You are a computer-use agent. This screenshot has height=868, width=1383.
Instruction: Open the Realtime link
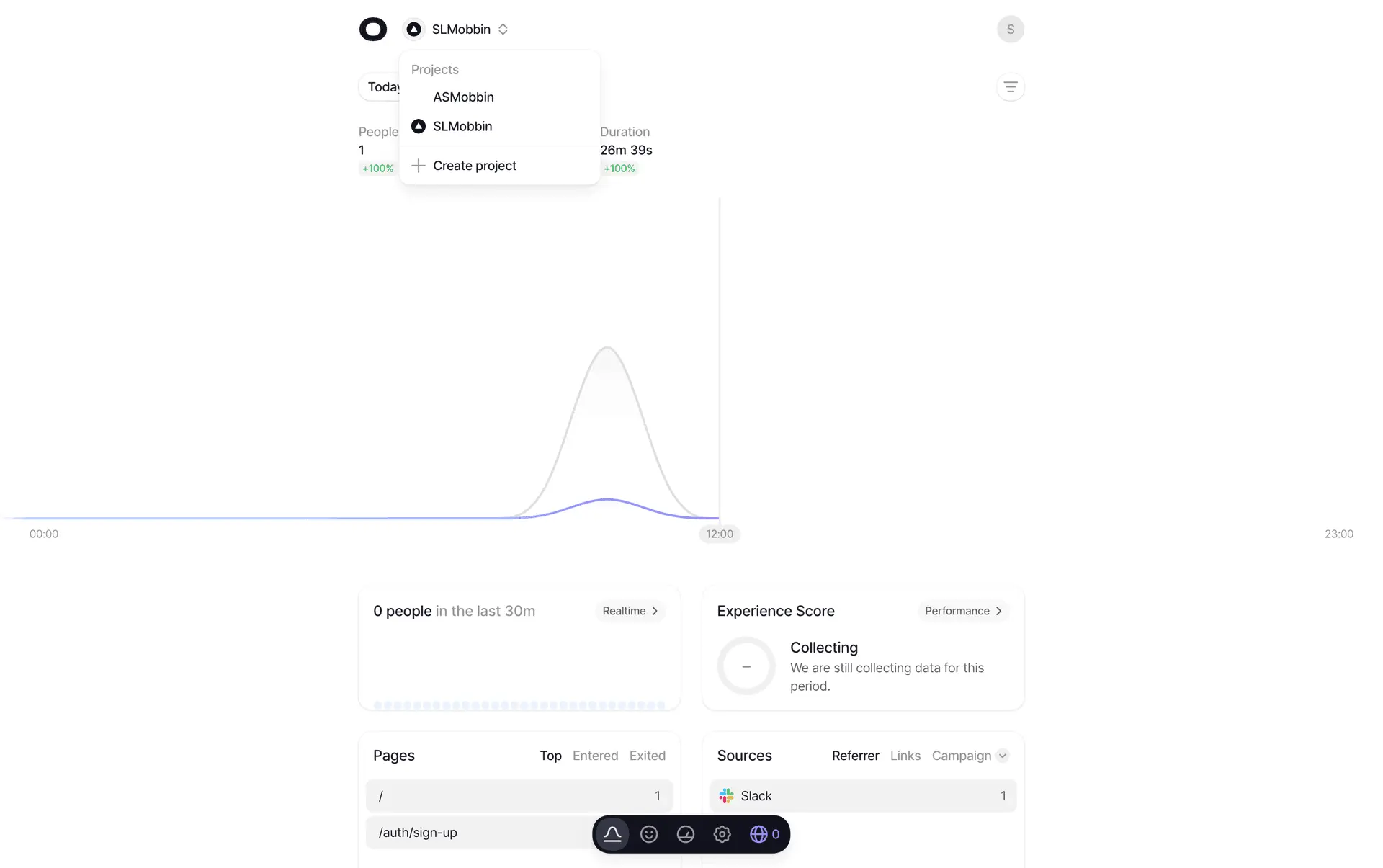point(630,611)
